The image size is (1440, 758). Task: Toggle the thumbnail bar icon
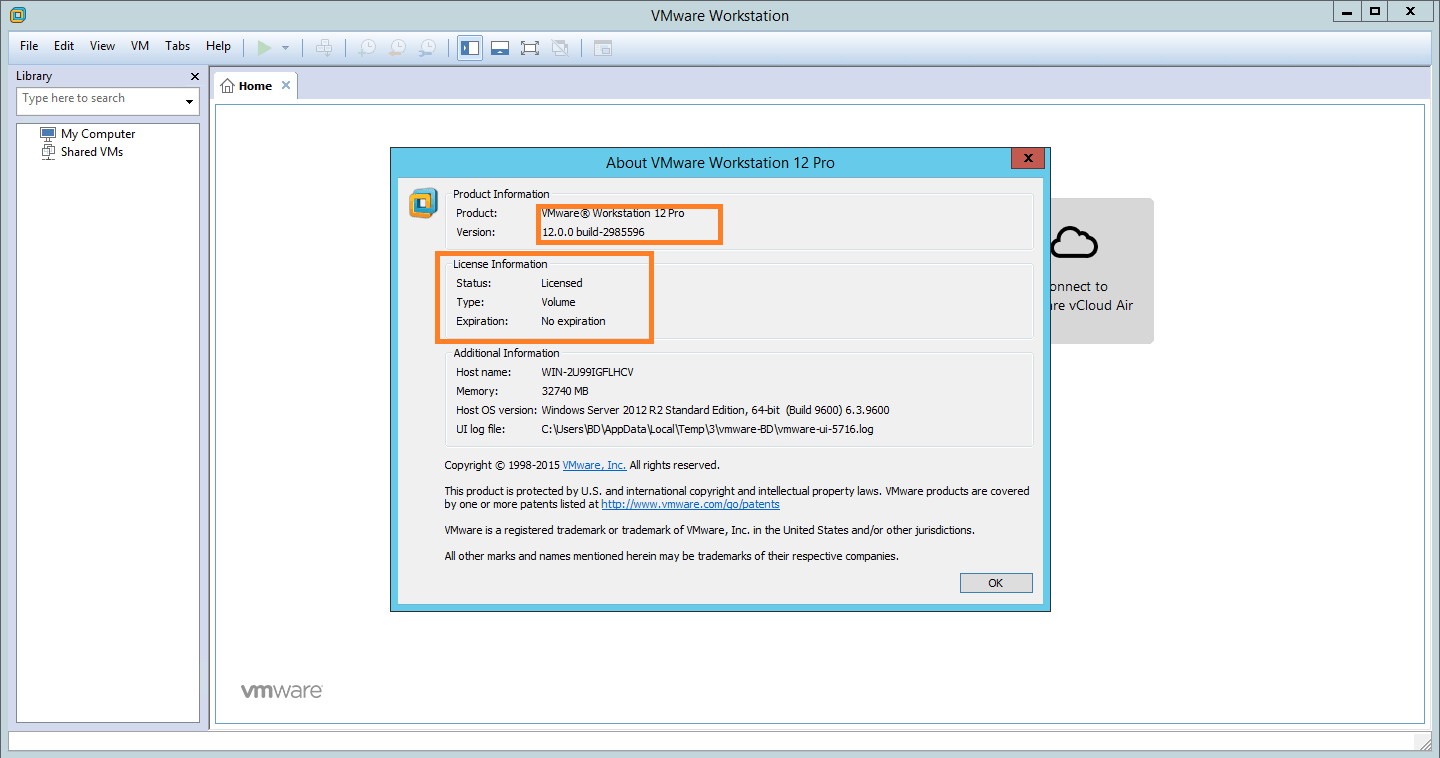coord(500,47)
